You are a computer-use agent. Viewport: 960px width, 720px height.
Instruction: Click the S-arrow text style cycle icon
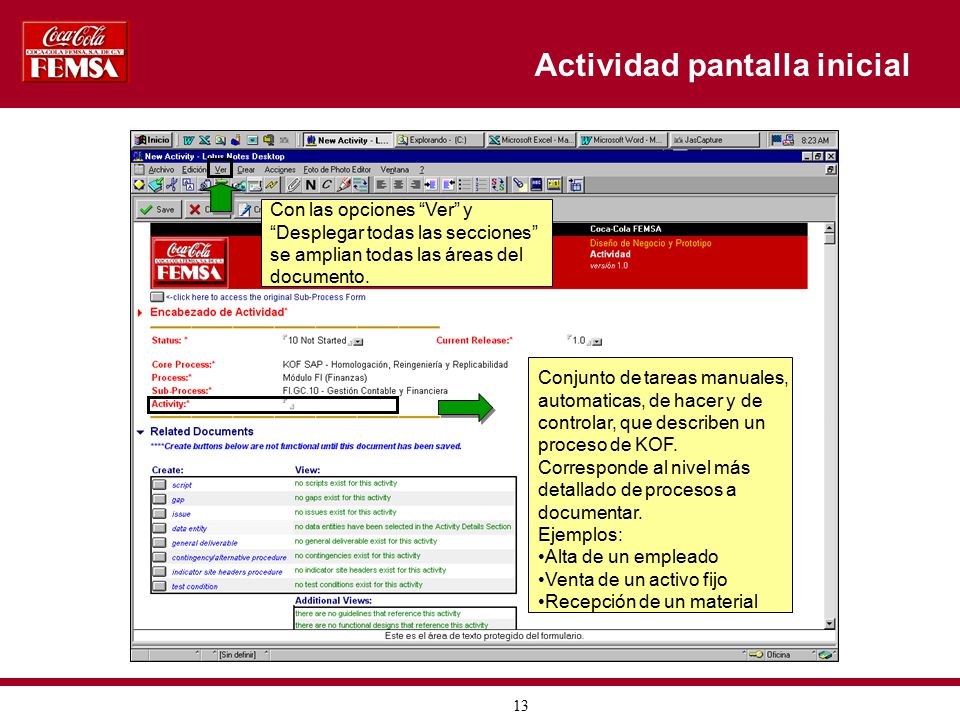[498, 185]
